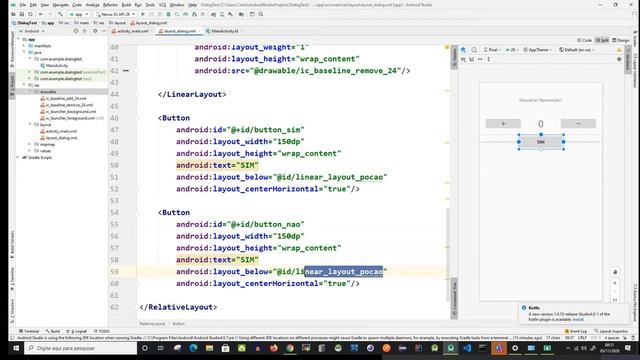Screen dimensions: 640x360
Task: Open the API level 29 dropdown
Action: tap(512, 50)
